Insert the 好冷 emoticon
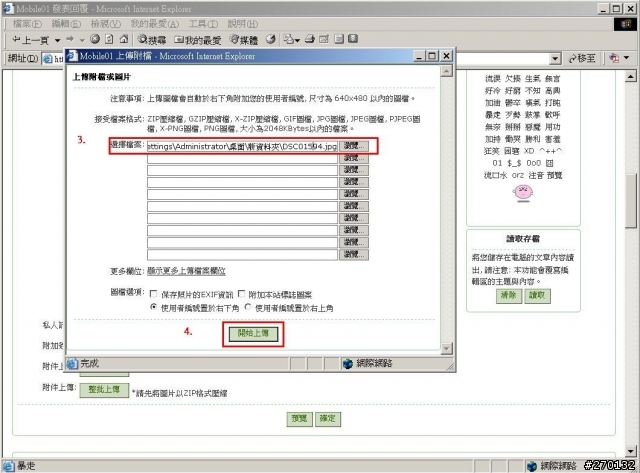This screenshot has height=473, width=640. click(x=493, y=91)
